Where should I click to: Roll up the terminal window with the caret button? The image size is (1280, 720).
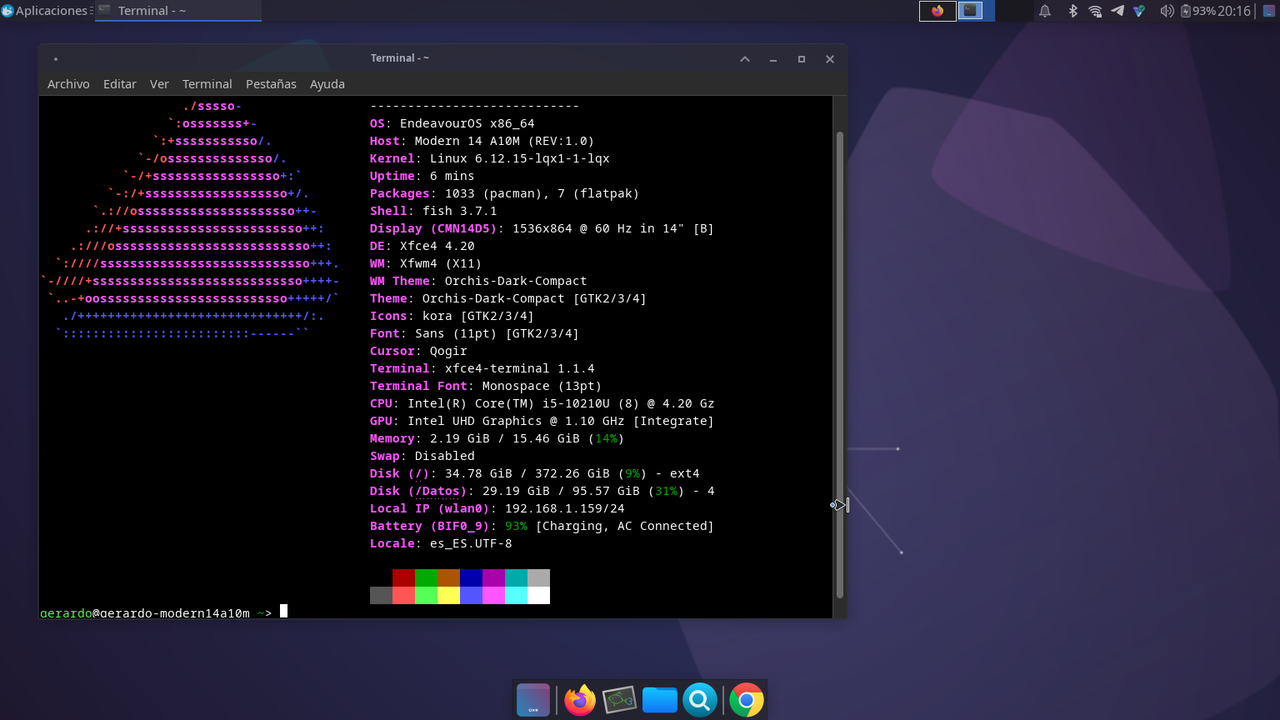click(x=745, y=59)
